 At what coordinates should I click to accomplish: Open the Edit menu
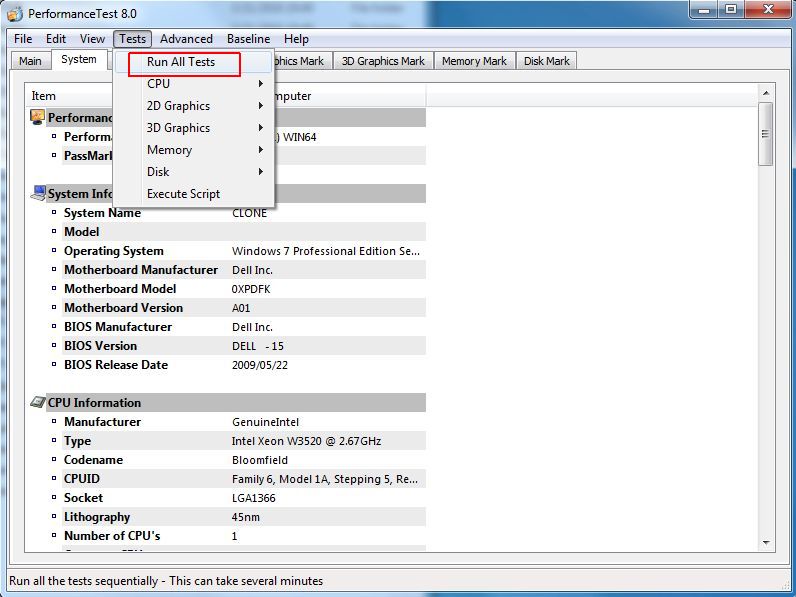[x=56, y=39]
